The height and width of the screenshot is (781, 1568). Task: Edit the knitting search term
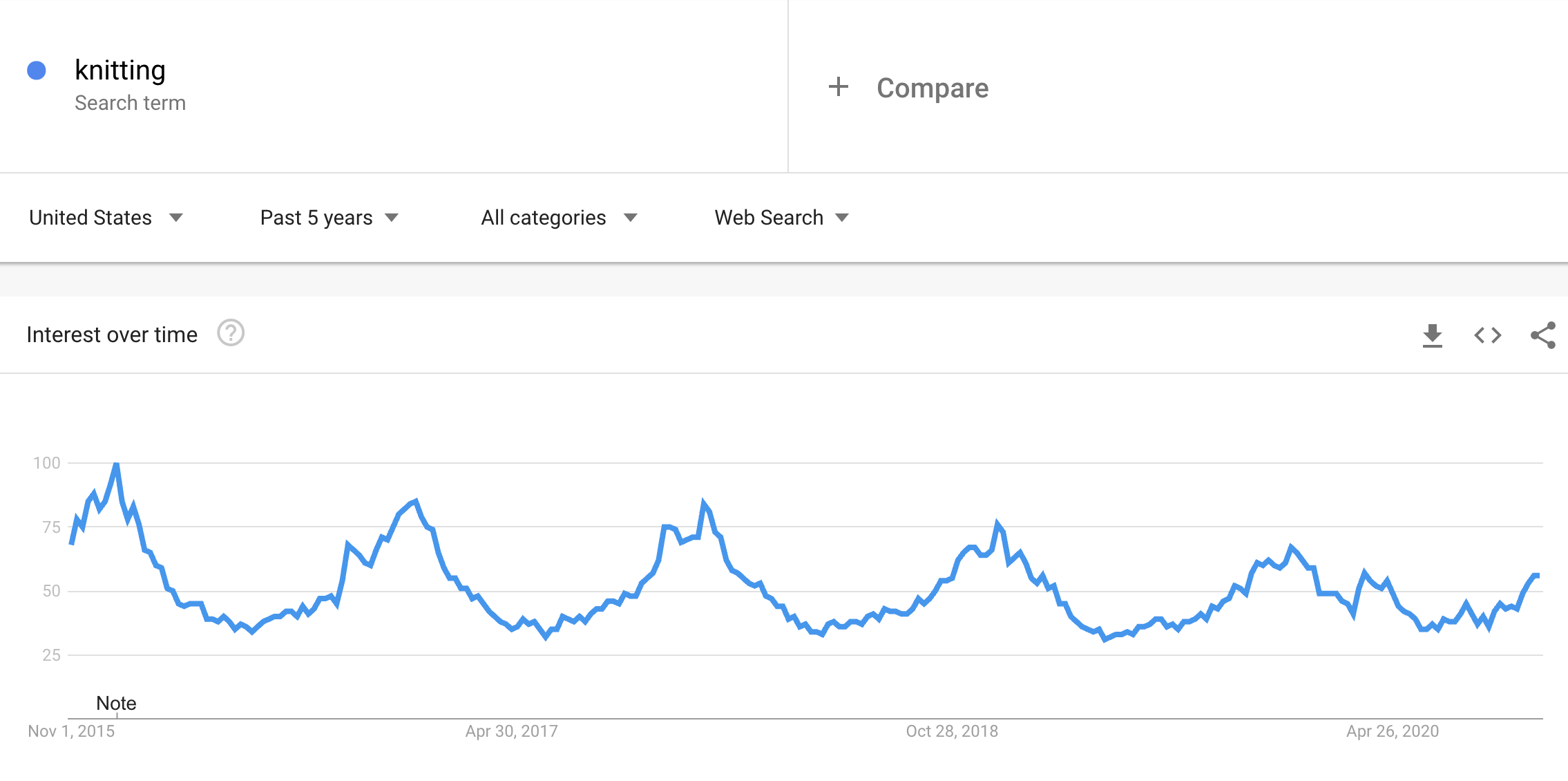pos(120,70)
